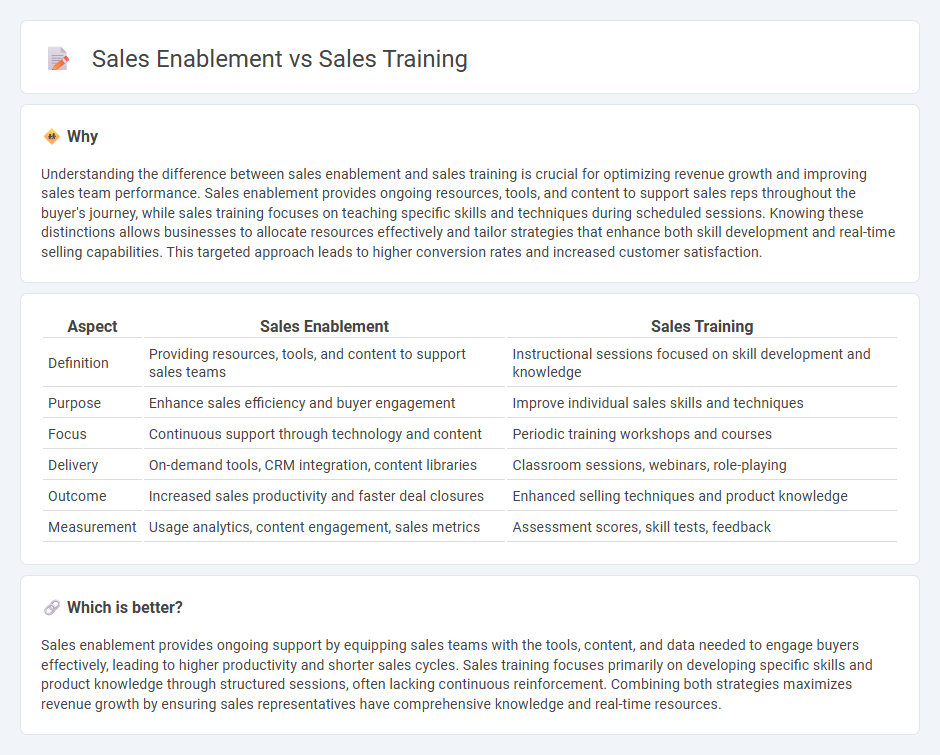Click the paragraph beginning 'Sales enablement provides ongoing support'

pos(457,675)
